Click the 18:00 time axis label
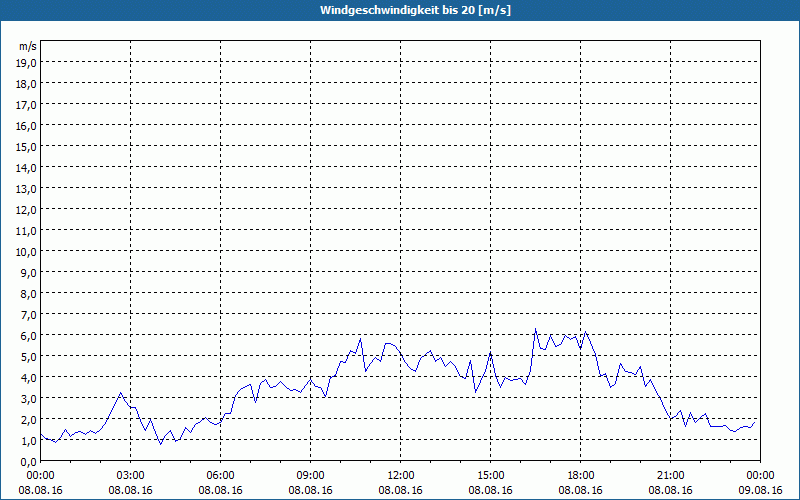This screenshot has height=500, width=800. tap(581, 476)
